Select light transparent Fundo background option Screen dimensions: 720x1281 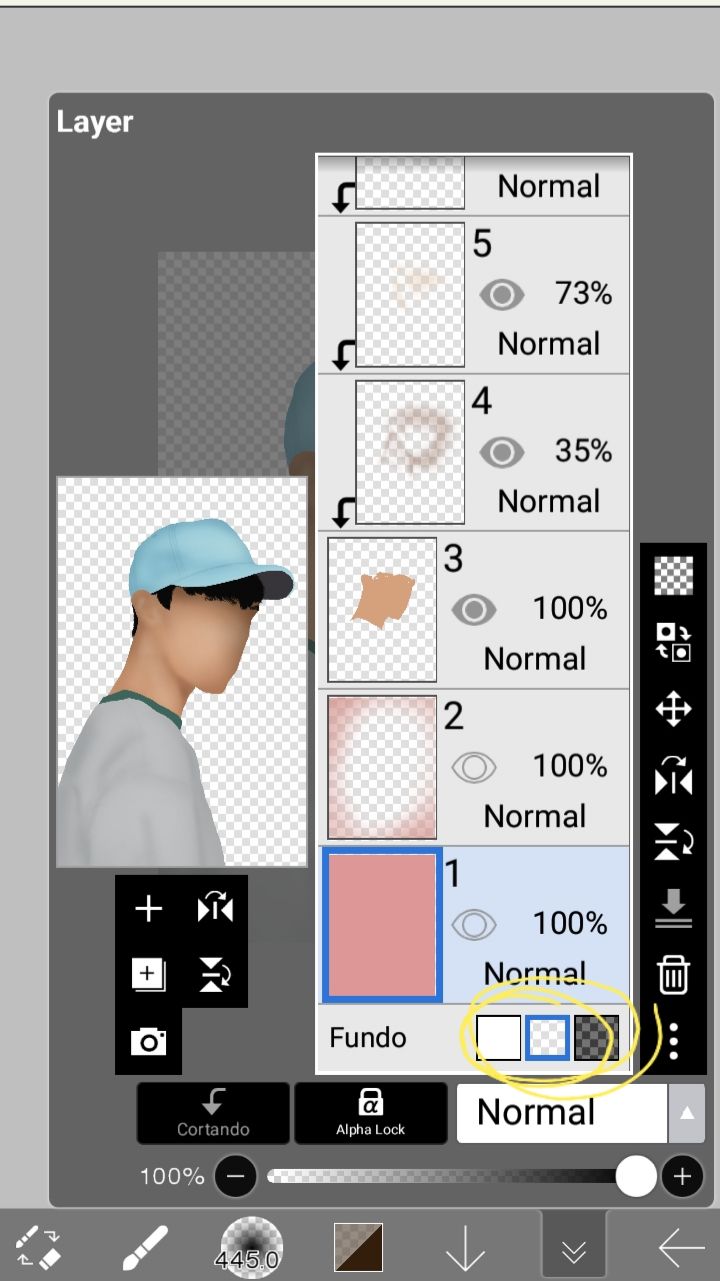point(547,1038)
